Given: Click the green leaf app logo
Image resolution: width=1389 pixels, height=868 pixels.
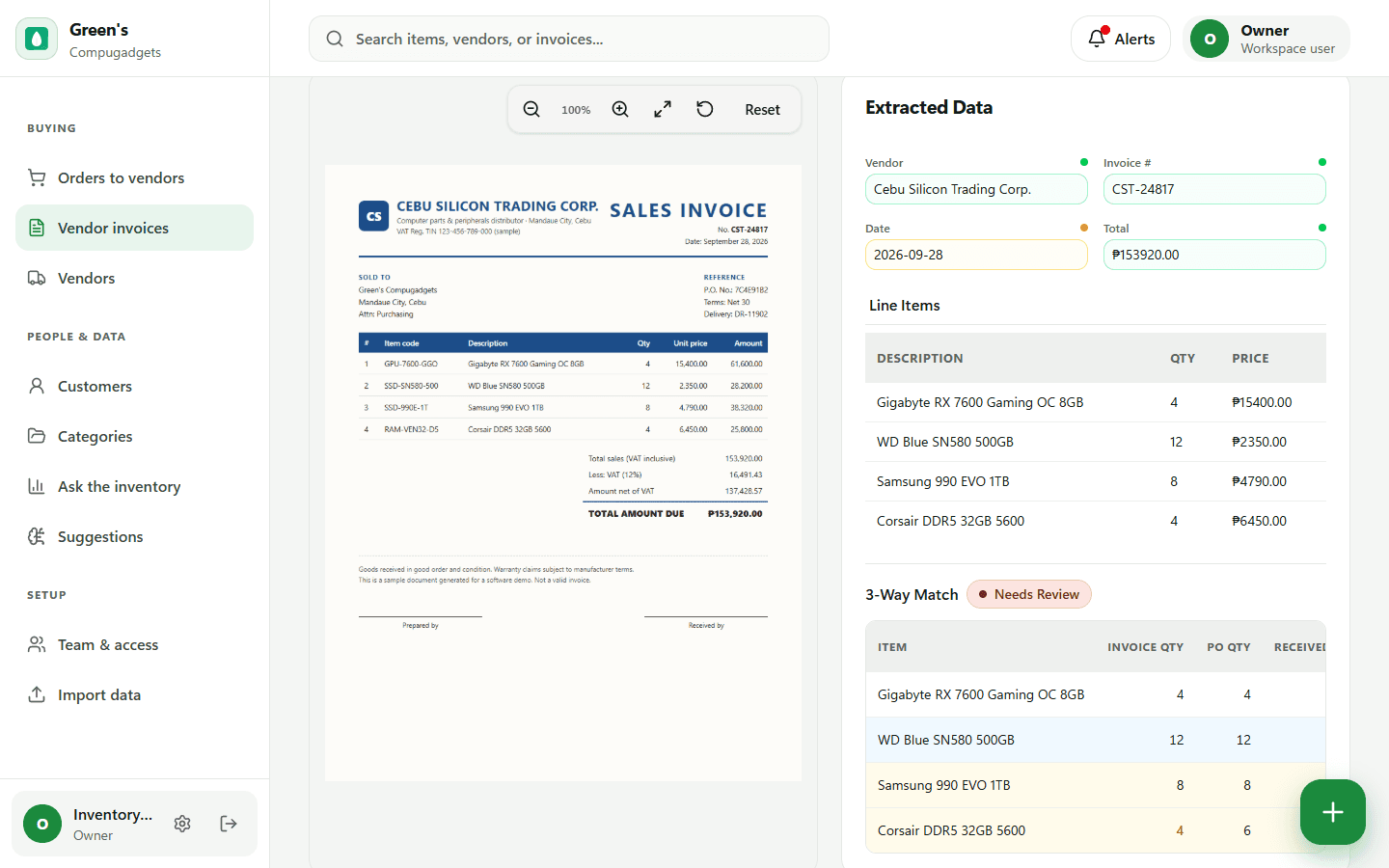Looking at the screenshot, I should coord(37,39).
